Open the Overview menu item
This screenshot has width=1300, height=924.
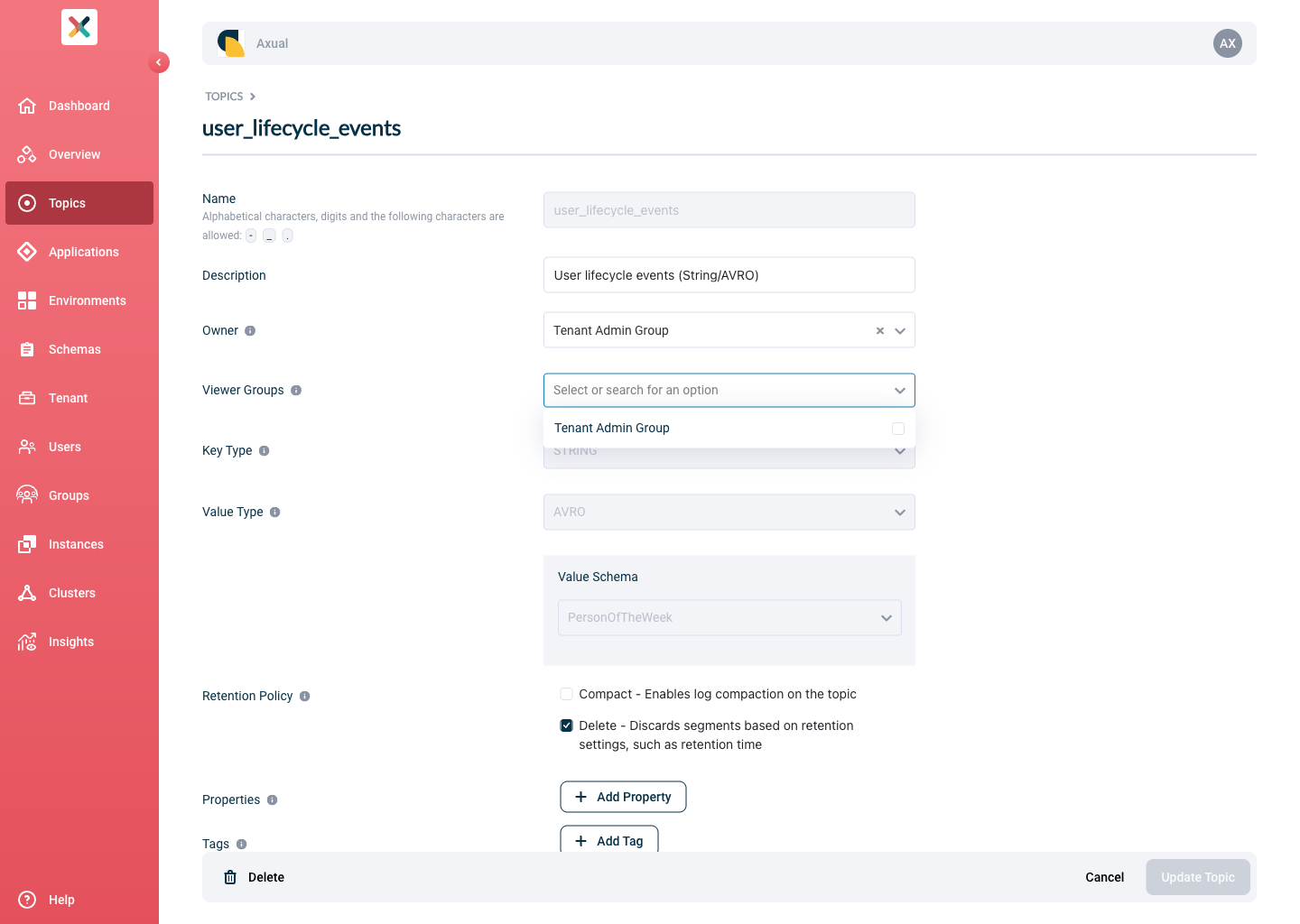click(x=79, y=154)
